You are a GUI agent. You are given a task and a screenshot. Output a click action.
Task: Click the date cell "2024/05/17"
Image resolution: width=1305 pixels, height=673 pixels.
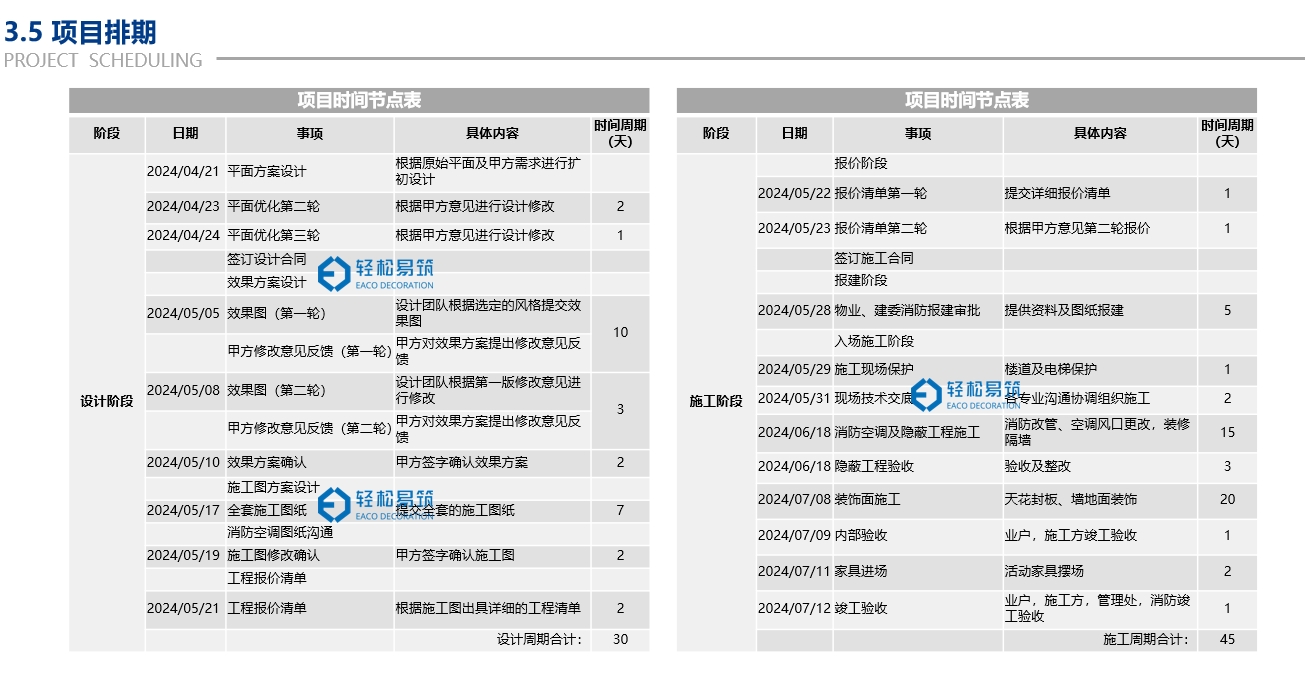(183, 511)
